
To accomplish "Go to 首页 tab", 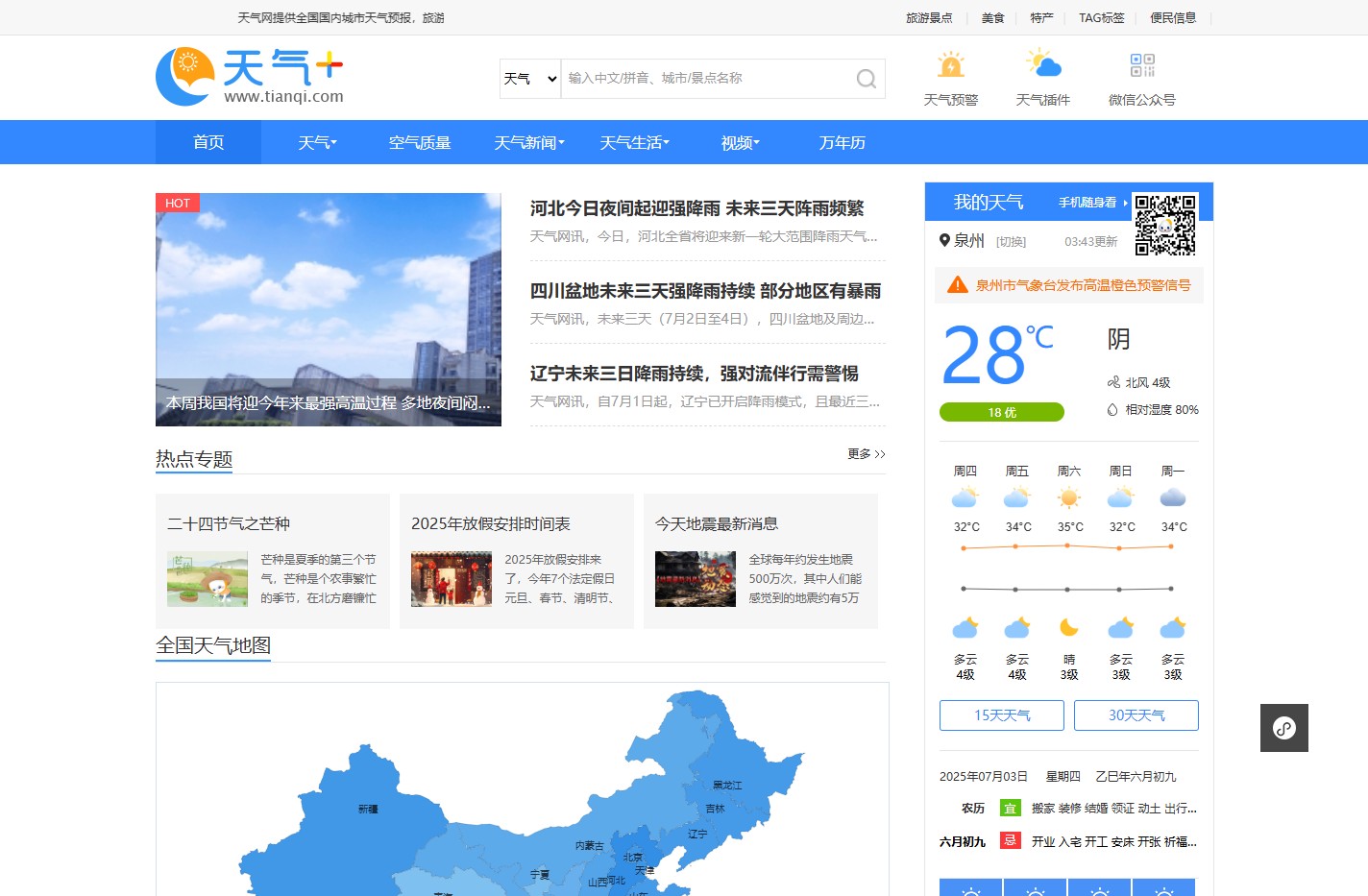I will pos(208,142).
